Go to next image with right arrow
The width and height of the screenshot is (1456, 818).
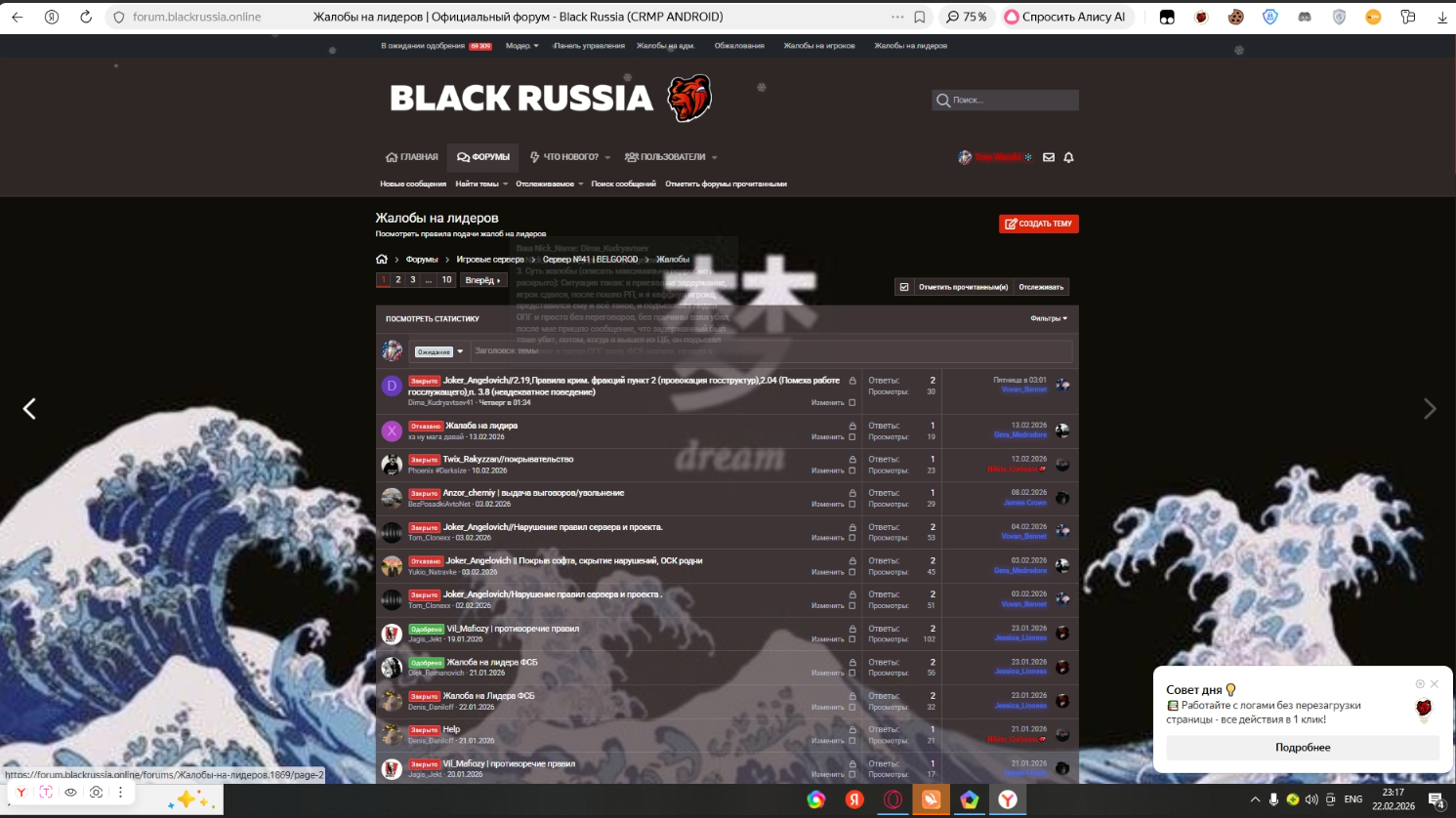coord(1430,409)
